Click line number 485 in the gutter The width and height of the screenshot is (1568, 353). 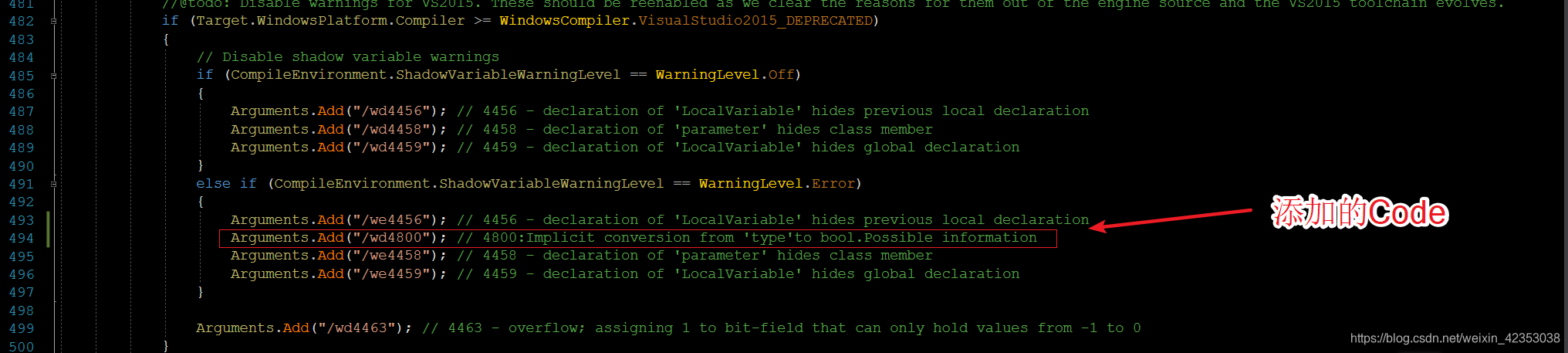tap(22, 76)
